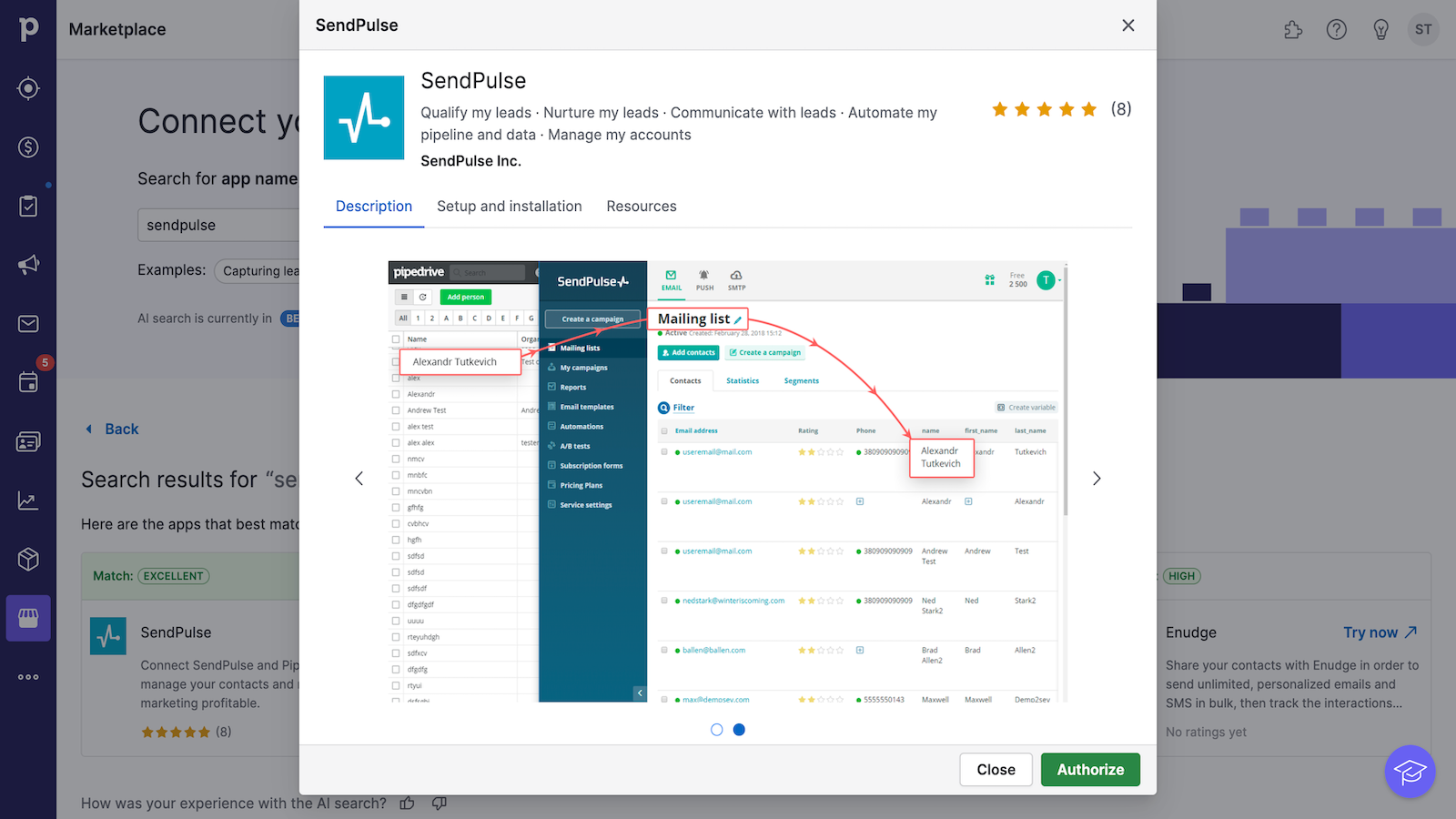Viewport: 1456px width, 819px height.
Task: Open the Mail inbox sidebar icon
Action: [x=28, y=324]
